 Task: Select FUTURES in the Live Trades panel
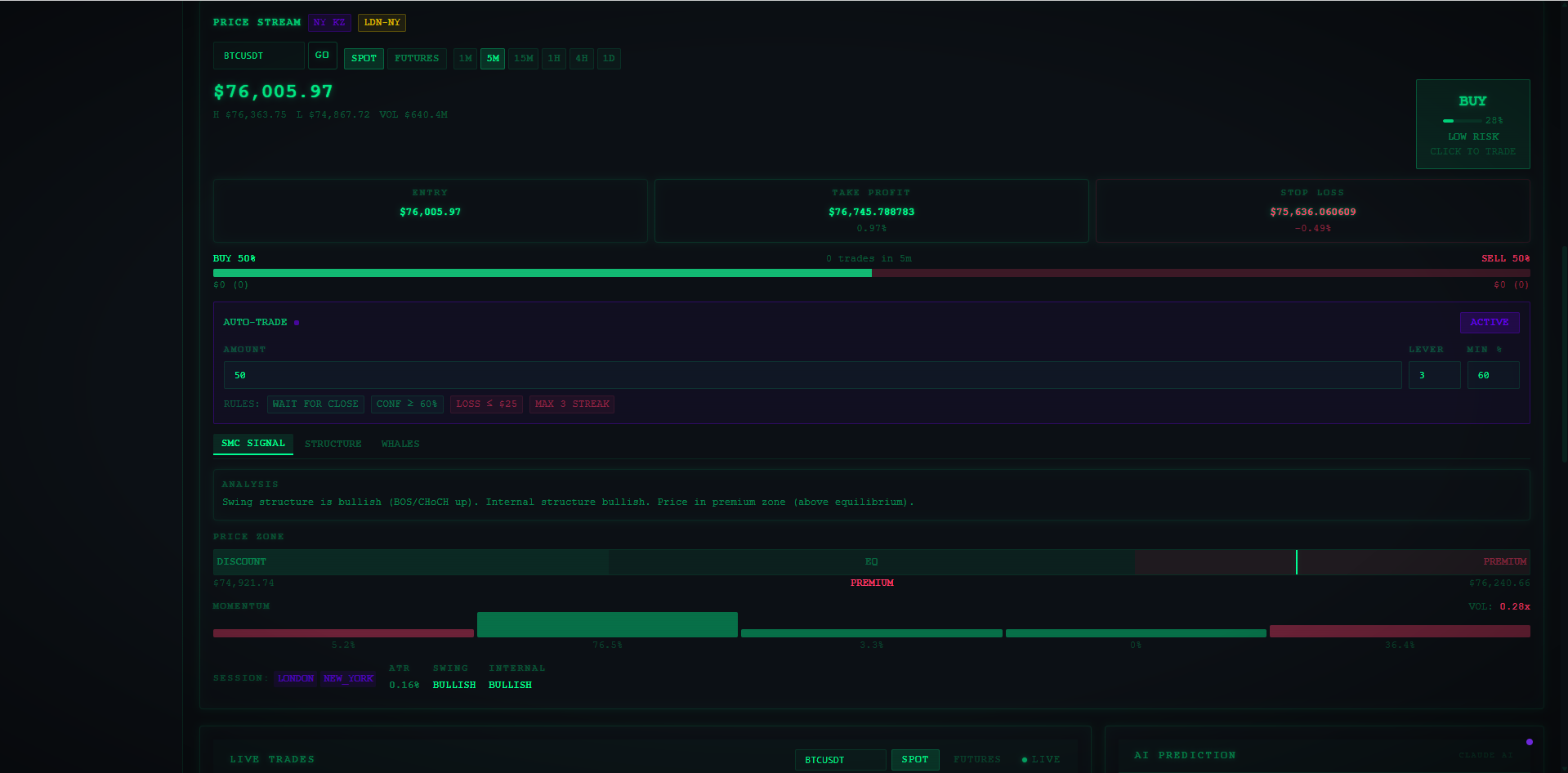pyautogui.click(x=977, y=760)
